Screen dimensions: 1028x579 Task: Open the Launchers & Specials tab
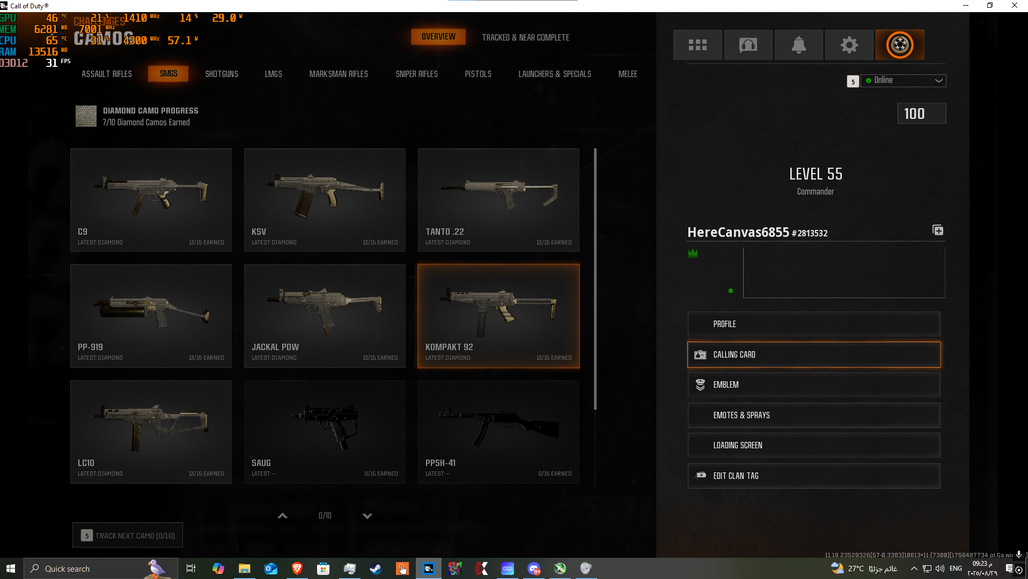point(555,74)
